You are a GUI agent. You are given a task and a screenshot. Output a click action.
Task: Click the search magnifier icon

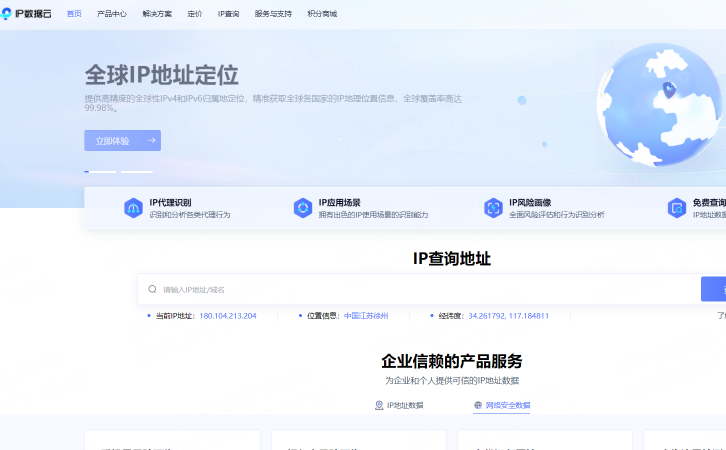(x=152, y=289)
